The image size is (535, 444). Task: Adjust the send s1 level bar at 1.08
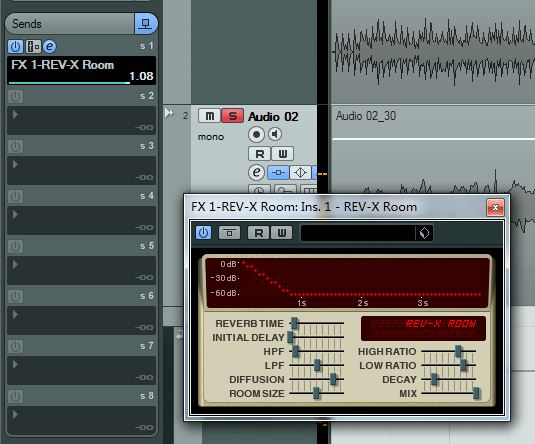click(69, 83)
